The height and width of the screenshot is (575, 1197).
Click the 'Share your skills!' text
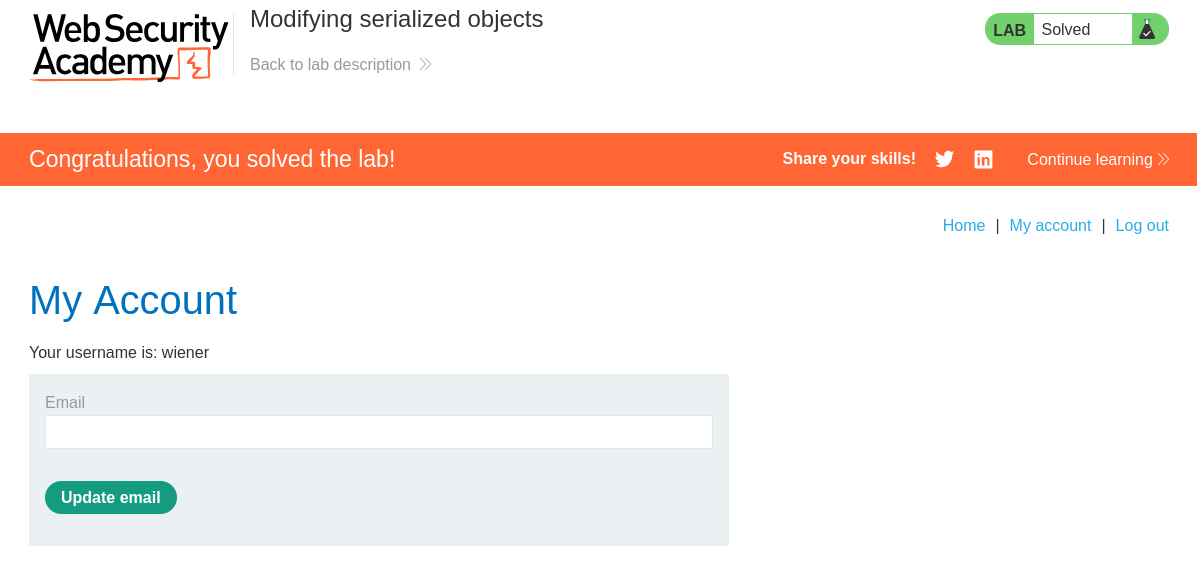point(848,158)
